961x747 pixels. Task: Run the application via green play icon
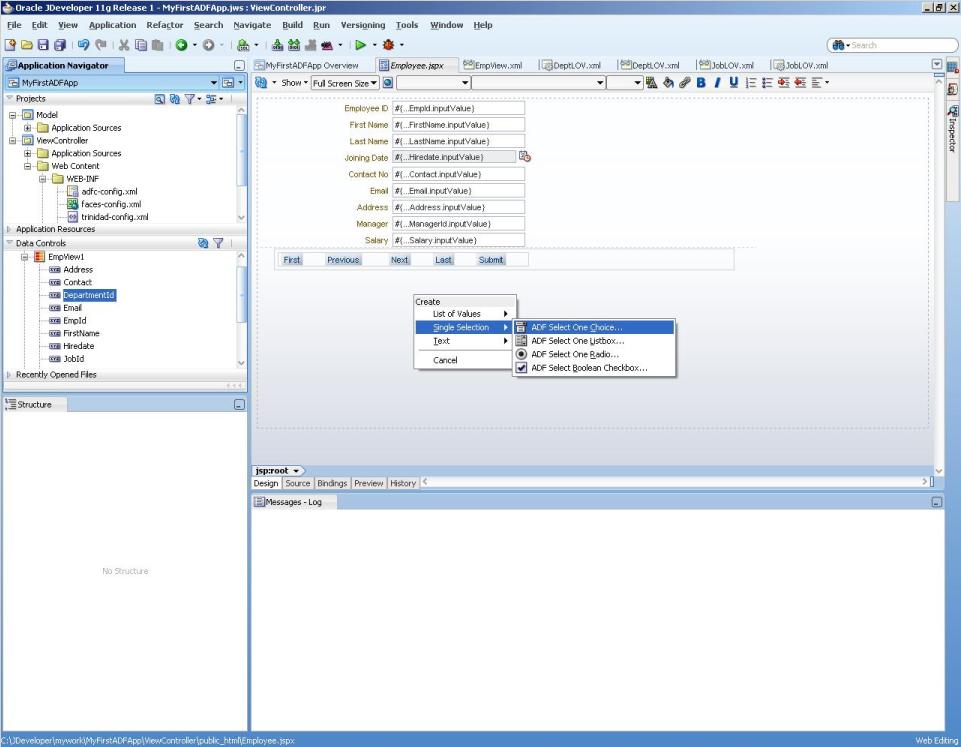click(x=362, y=44)
